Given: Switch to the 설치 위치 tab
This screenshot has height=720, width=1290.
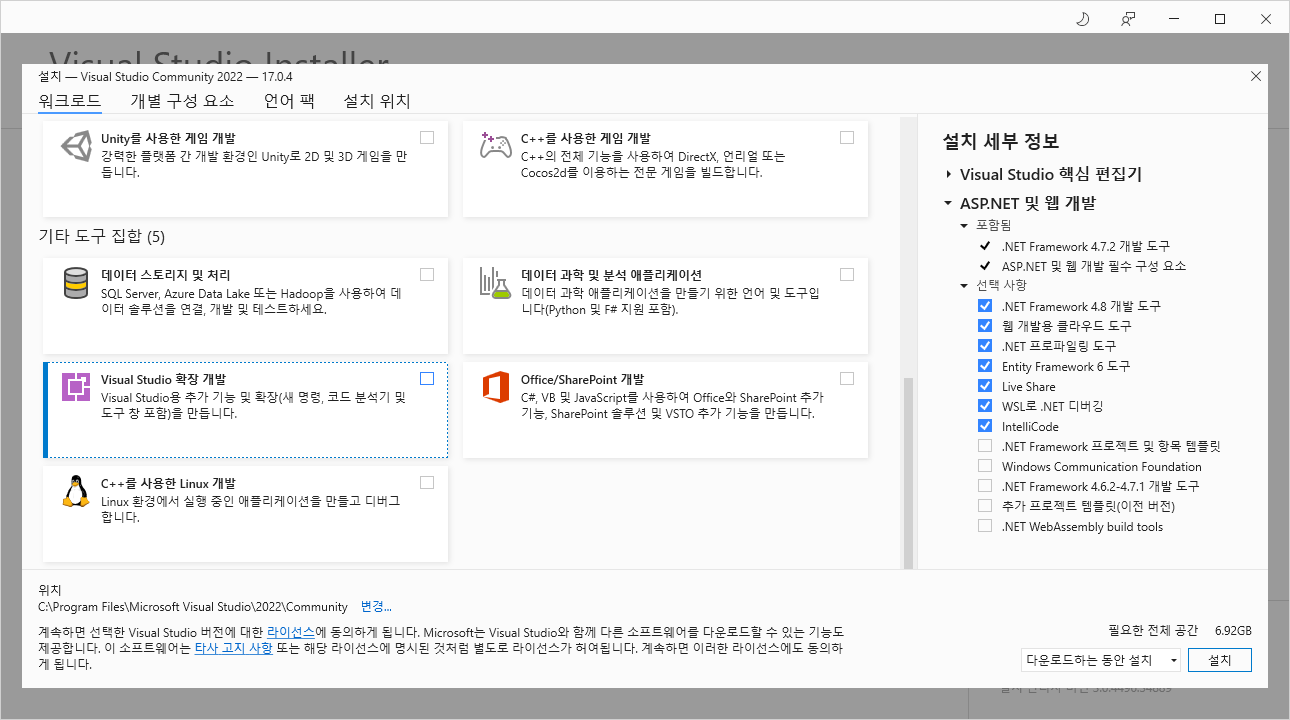Looking at the screenshot, I should point(377,101).
